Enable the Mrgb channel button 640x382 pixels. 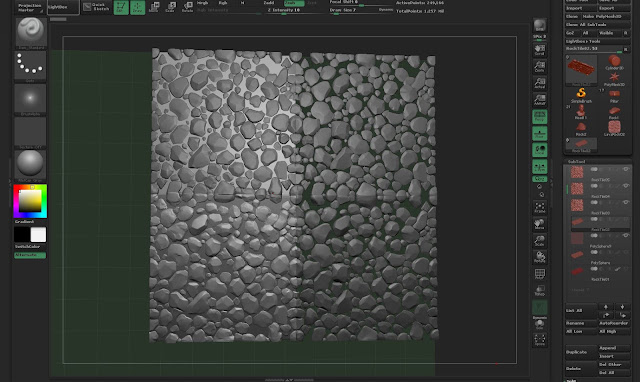pos(203,3)
